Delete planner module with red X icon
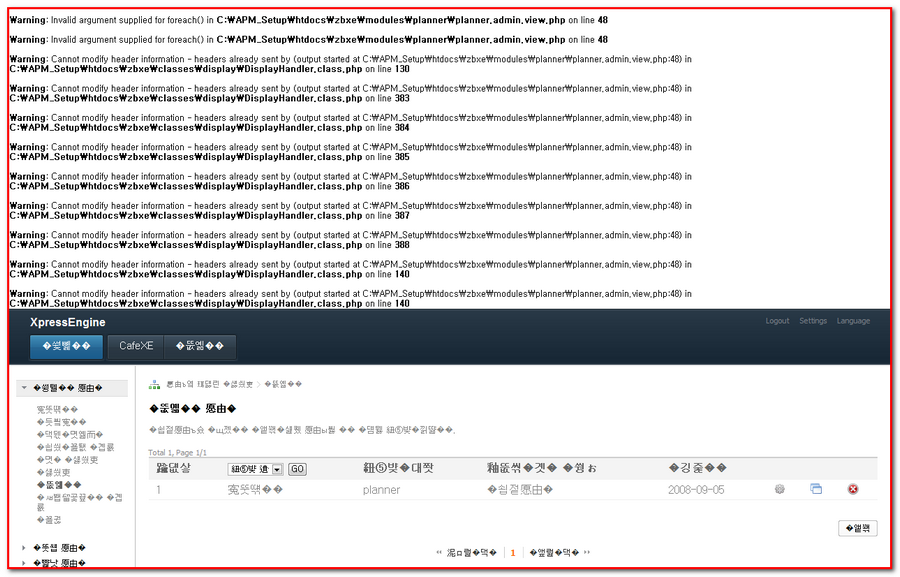 click(853, 489)
